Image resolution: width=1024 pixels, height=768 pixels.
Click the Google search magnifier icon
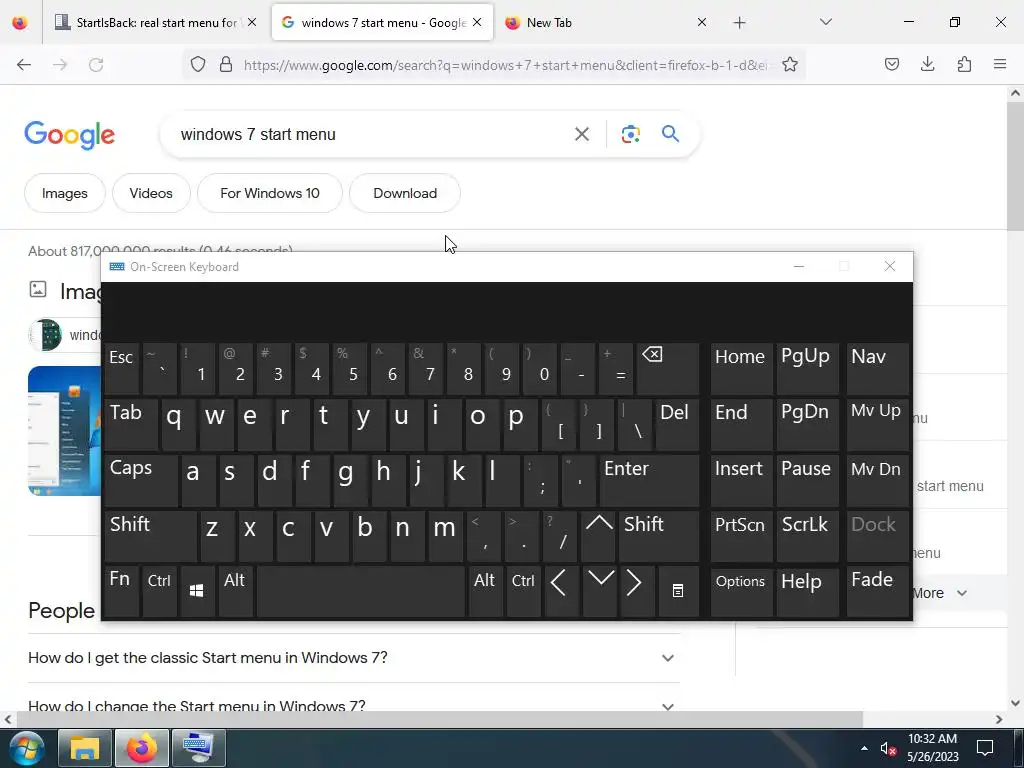(x=670, y=134)
